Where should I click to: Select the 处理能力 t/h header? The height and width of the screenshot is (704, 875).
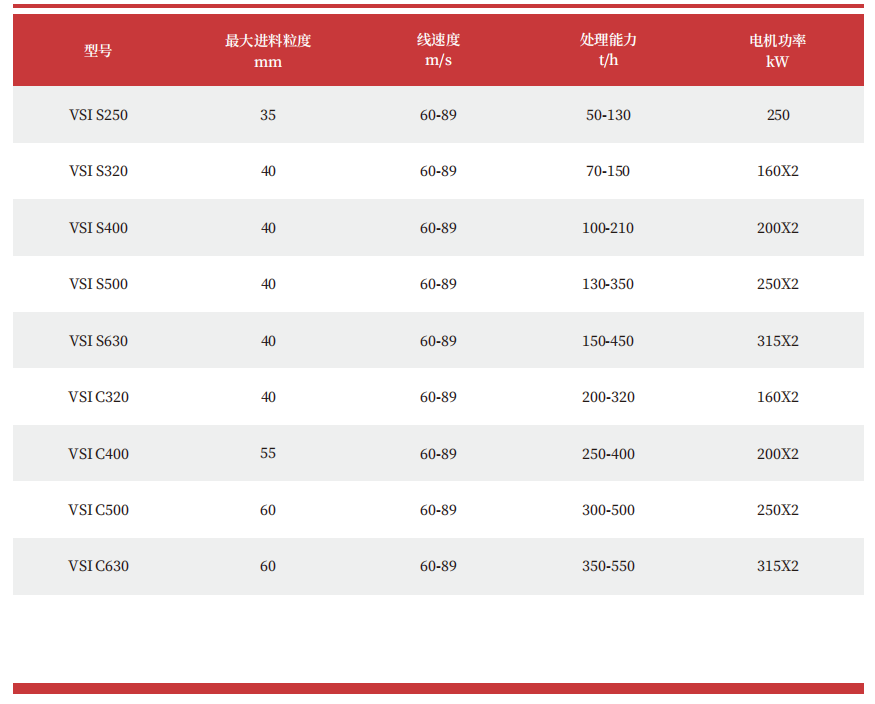(608, 50)
